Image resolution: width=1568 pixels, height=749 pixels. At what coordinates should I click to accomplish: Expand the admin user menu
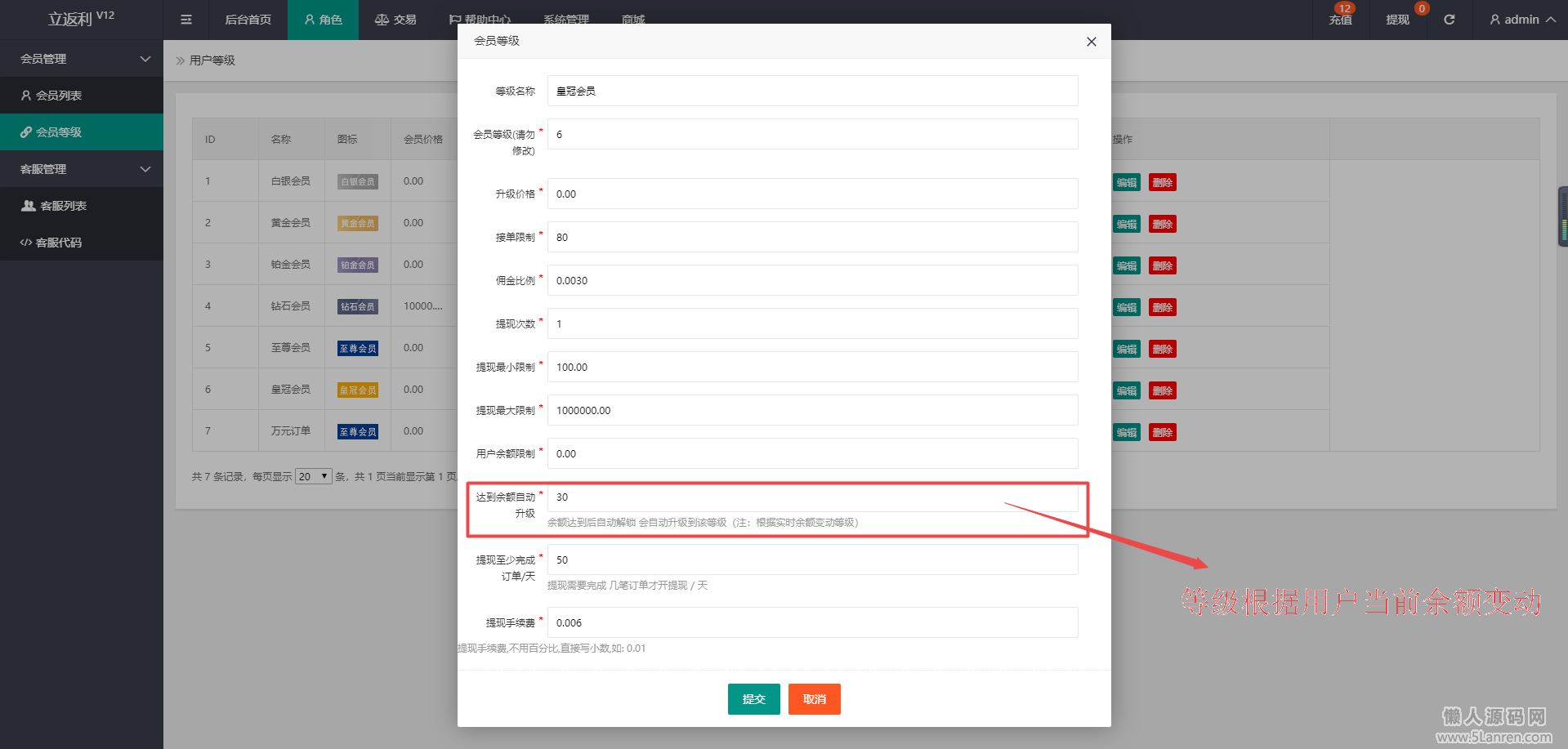pyautogui.click(x=1522, y=20)
